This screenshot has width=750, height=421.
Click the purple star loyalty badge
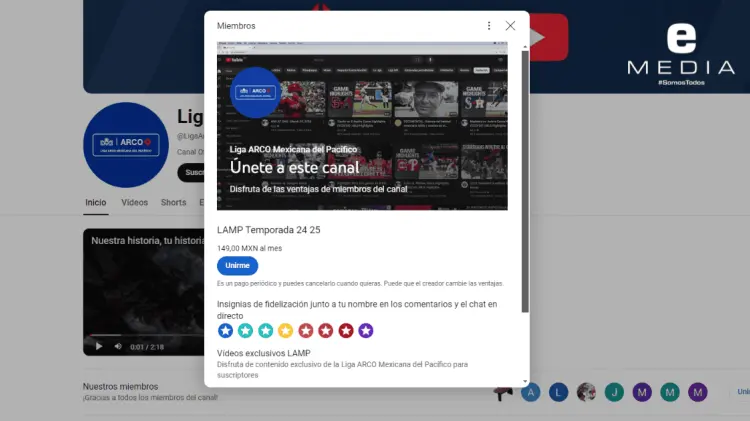point(366,331)
